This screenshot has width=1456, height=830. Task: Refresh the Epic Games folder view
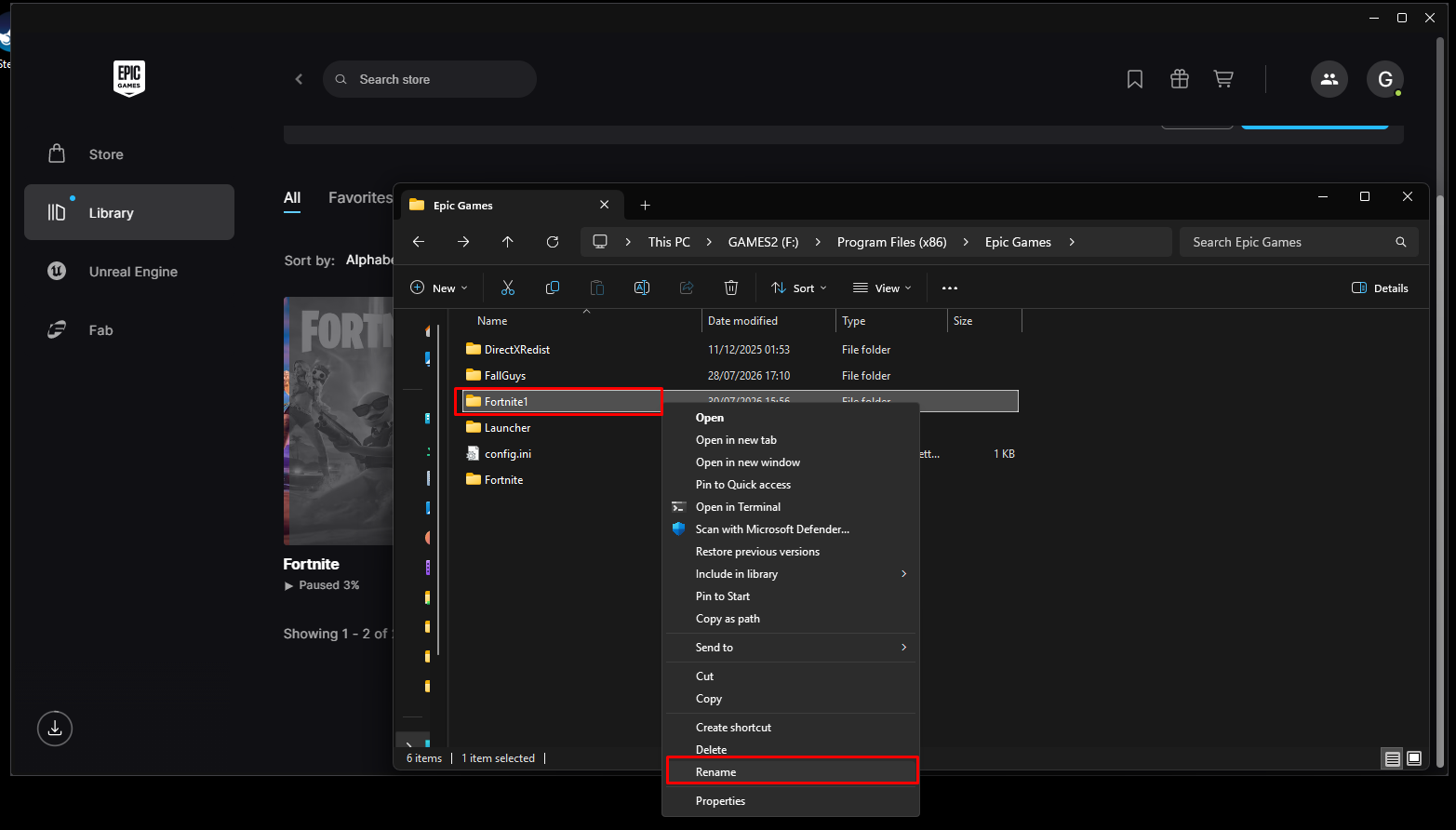[553, 242]
